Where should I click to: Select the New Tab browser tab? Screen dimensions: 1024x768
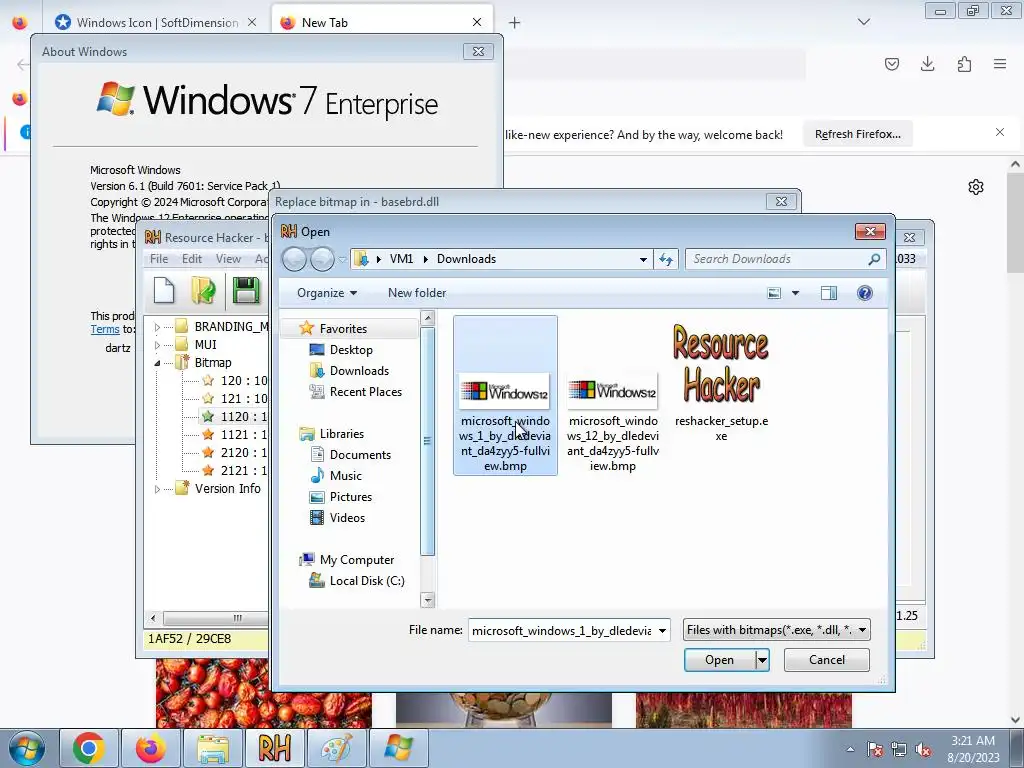381,23
